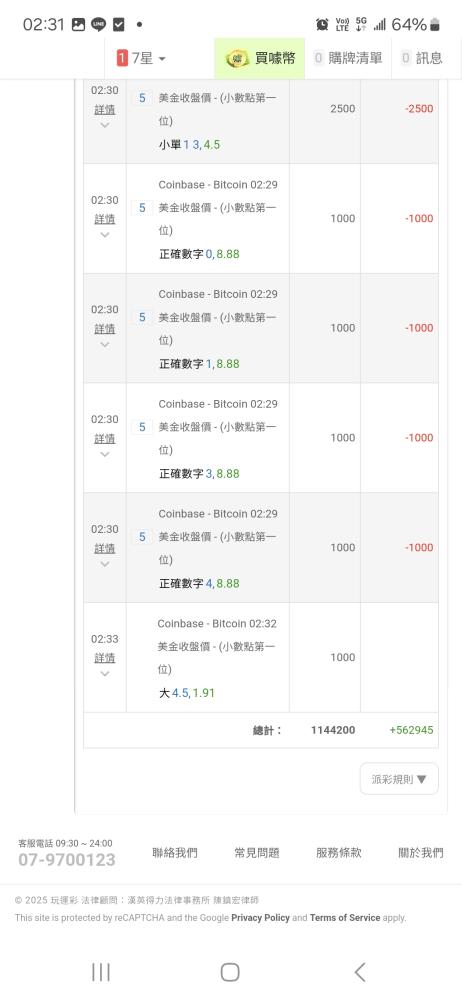Open 詳情 details for 02:33 bet
This screenshot has width=462, height=1000.
(x=105, y=658)
